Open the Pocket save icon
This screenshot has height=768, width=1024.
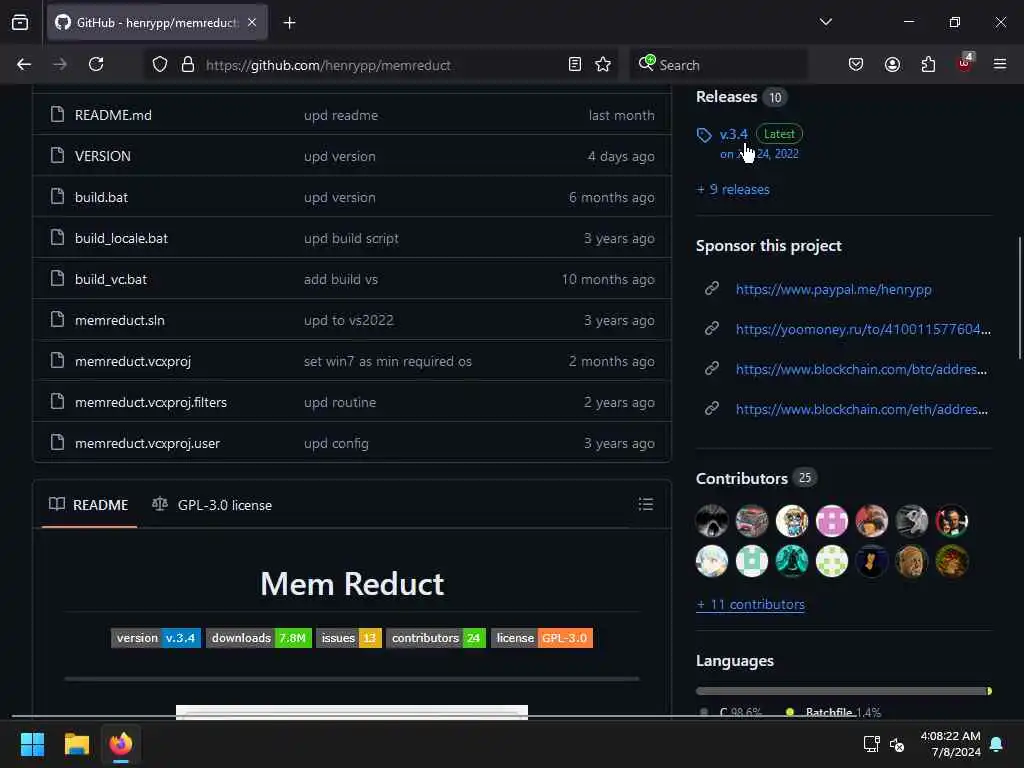[x=856, y=65]
